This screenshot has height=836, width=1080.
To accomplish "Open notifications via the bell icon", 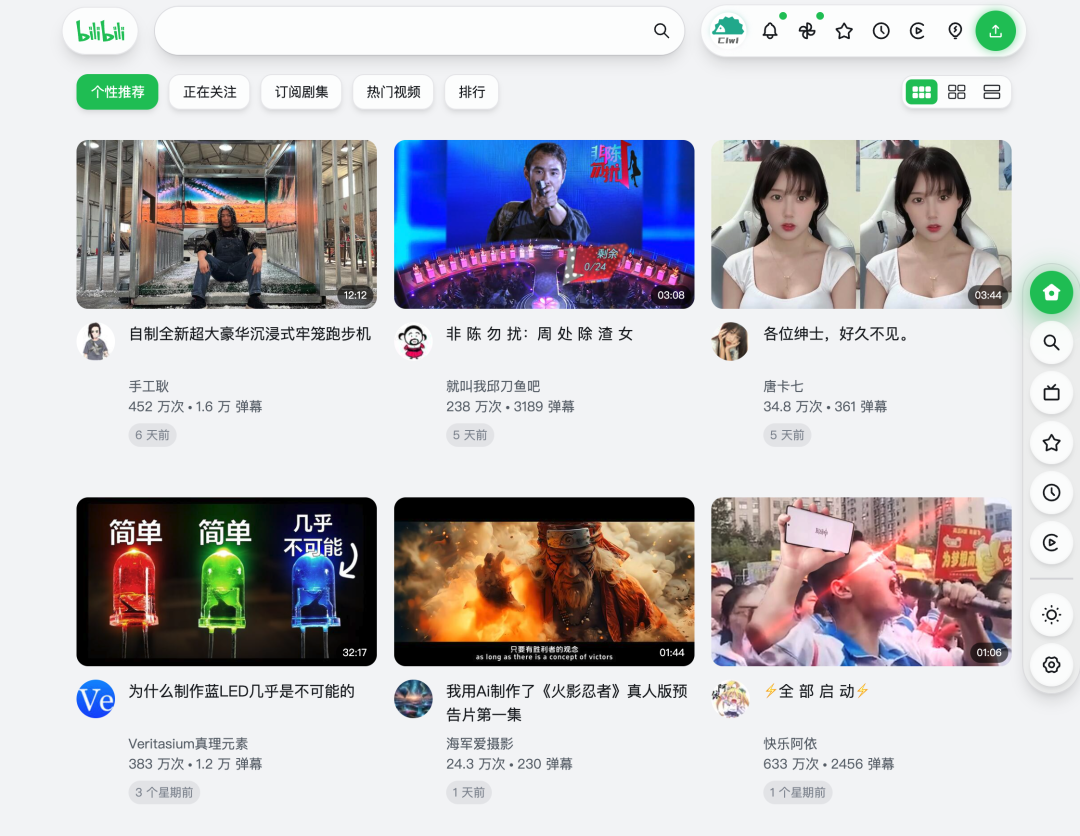I will point(770,31).
